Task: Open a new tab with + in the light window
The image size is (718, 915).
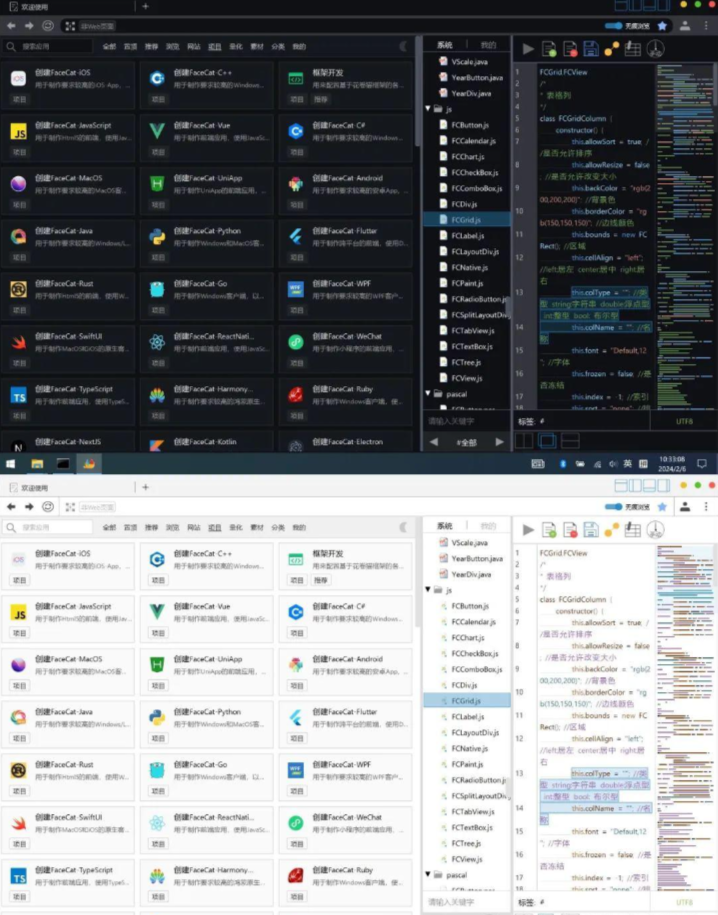Action: pos(145,487)
